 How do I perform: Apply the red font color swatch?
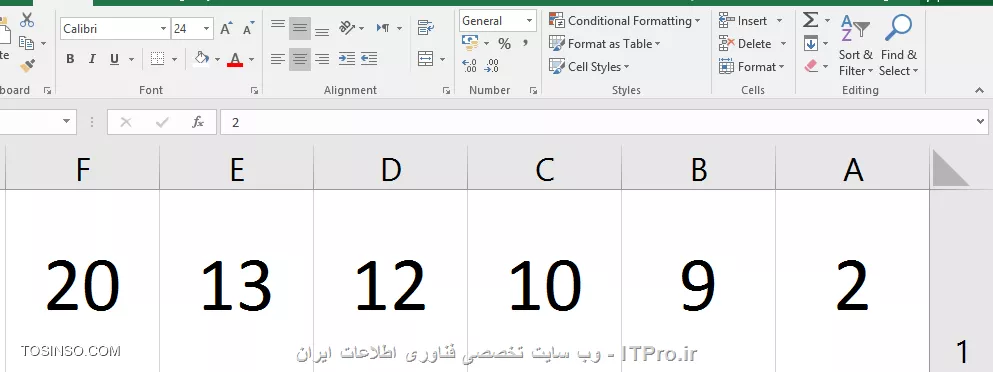pyautogui.click(x=235, y=59)
